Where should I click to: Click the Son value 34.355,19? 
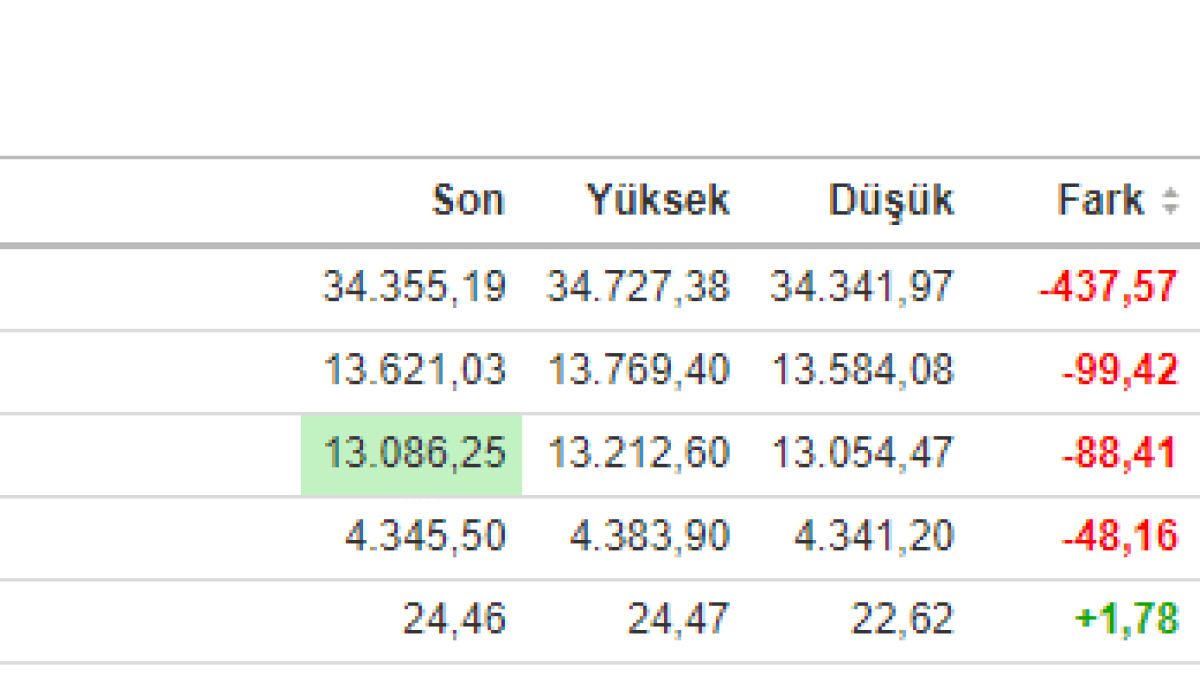click(x=414, y=288)
